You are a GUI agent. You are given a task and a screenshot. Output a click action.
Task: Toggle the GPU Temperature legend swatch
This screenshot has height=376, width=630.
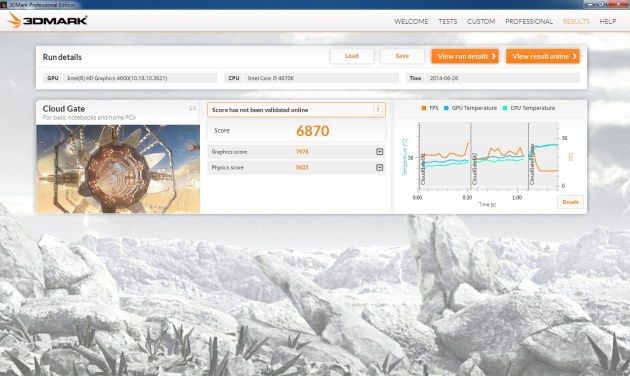[446, 108]
